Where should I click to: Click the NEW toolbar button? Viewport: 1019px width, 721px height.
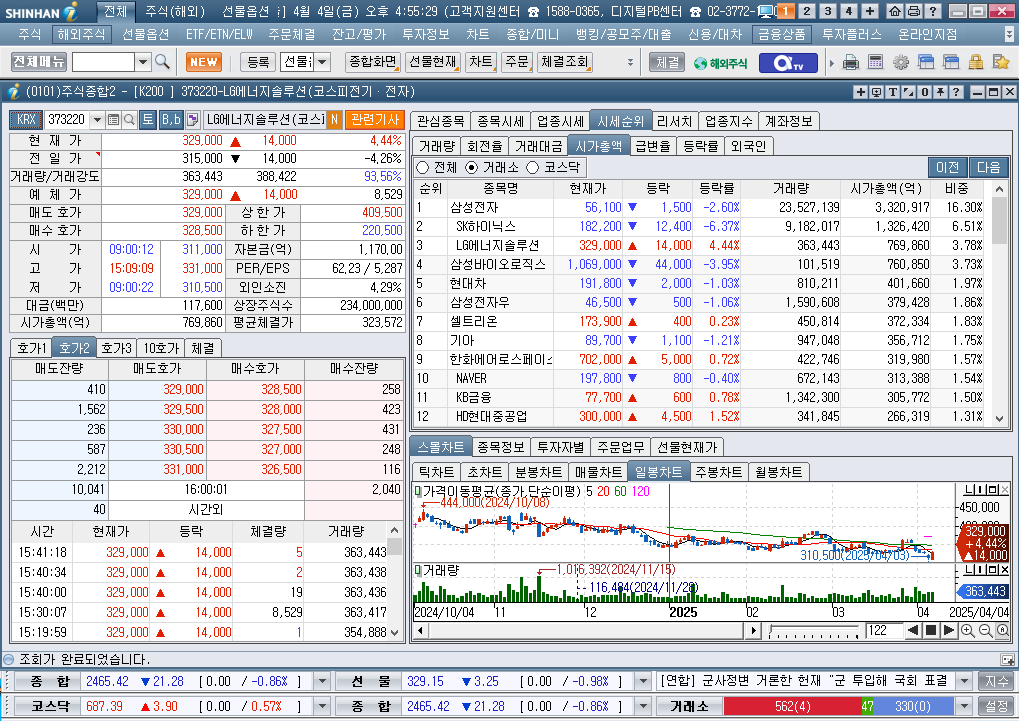(x=204, y=62)
